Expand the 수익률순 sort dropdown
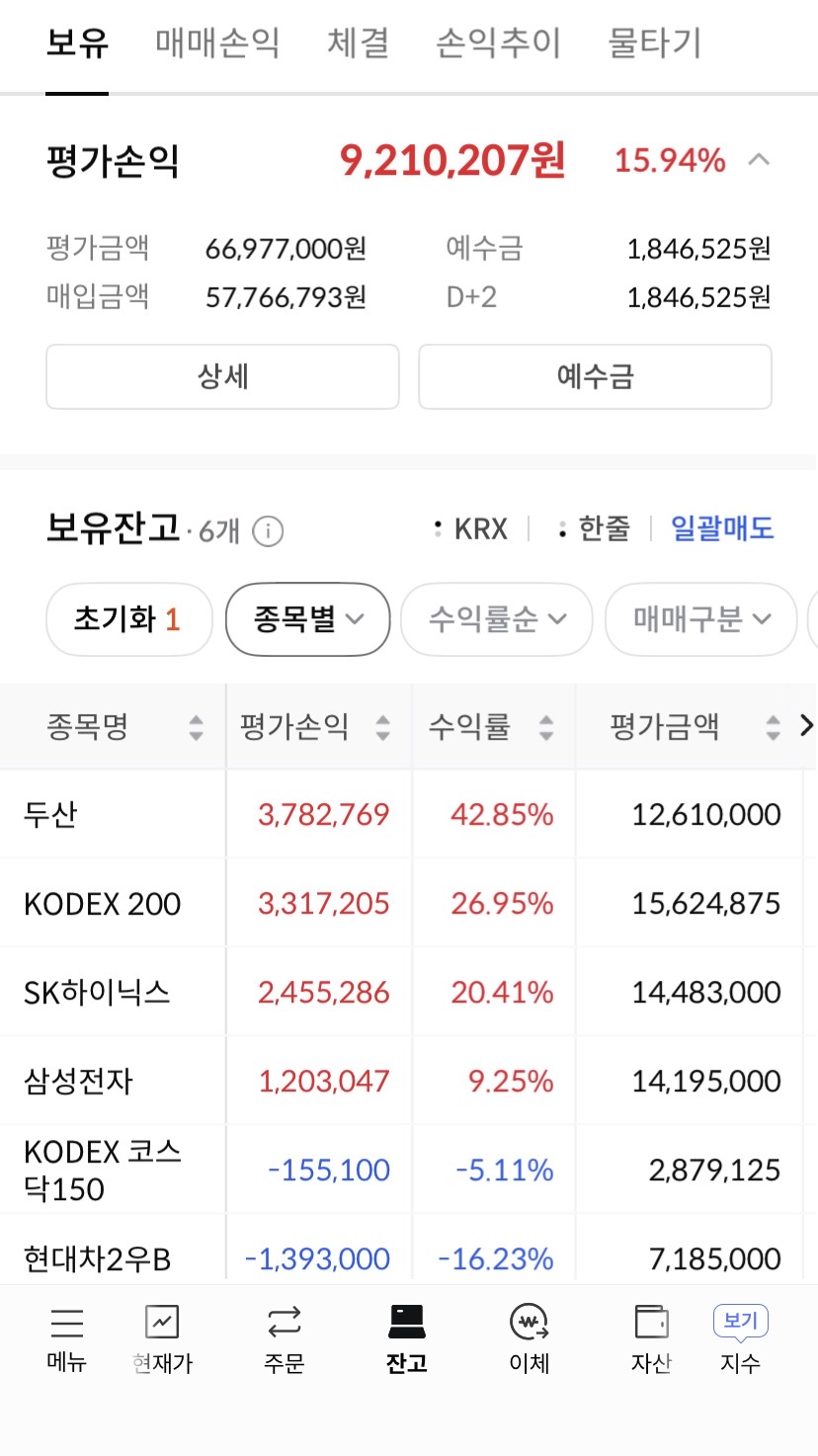This screenshot has width=818, height=1456. 497,619
